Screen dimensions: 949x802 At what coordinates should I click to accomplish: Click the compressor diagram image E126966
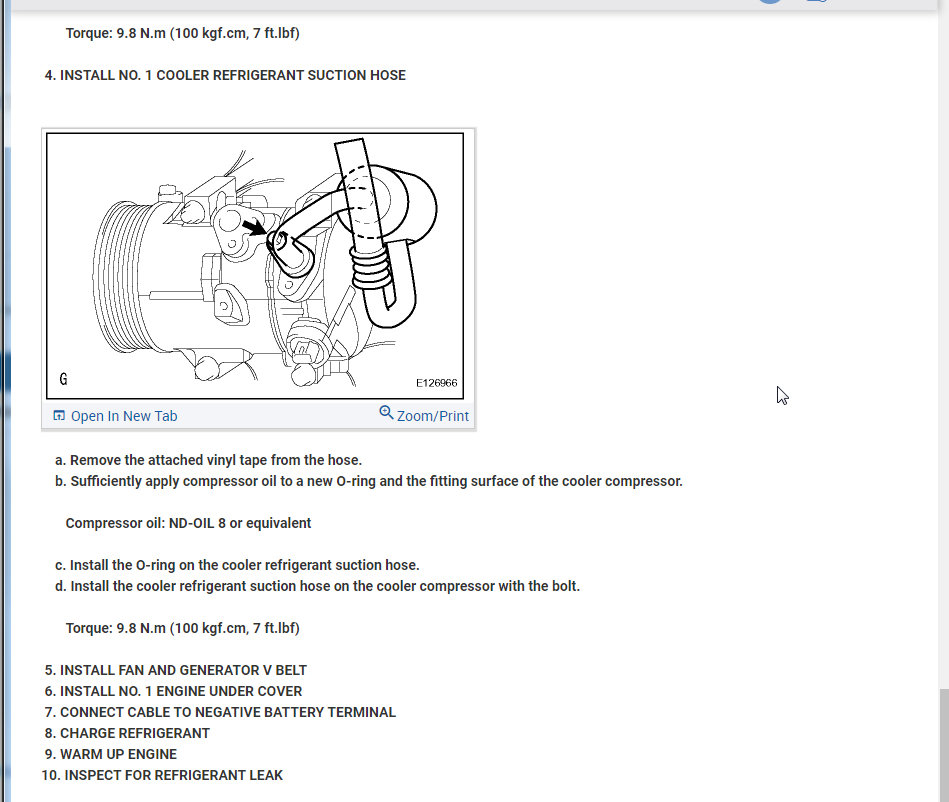[255, 266]
